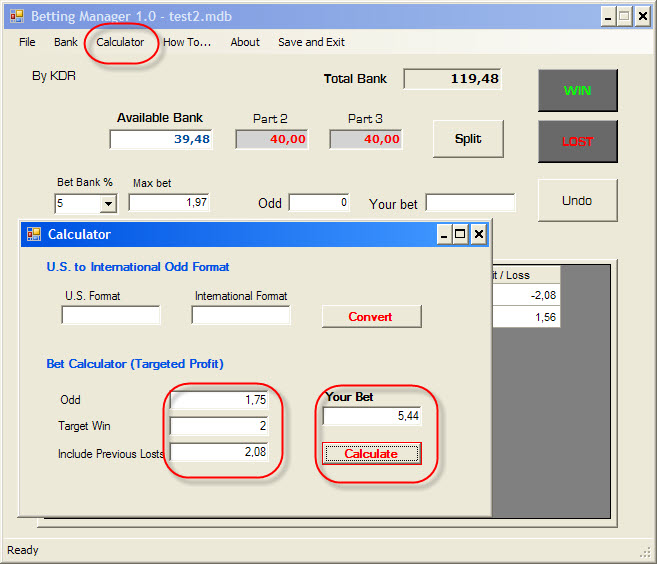Click the By KDR label
Screen dimensions: 657x564
[x=54, y=76]
